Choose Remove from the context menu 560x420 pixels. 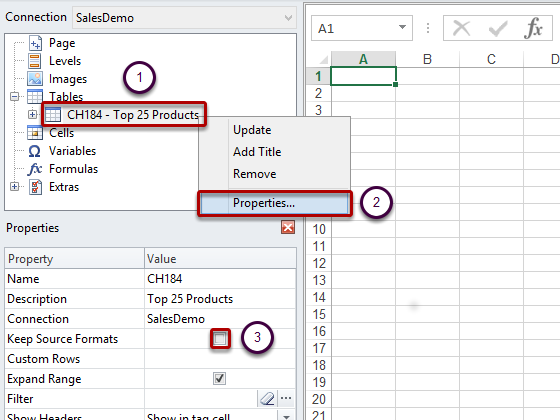tap(254, 174)
